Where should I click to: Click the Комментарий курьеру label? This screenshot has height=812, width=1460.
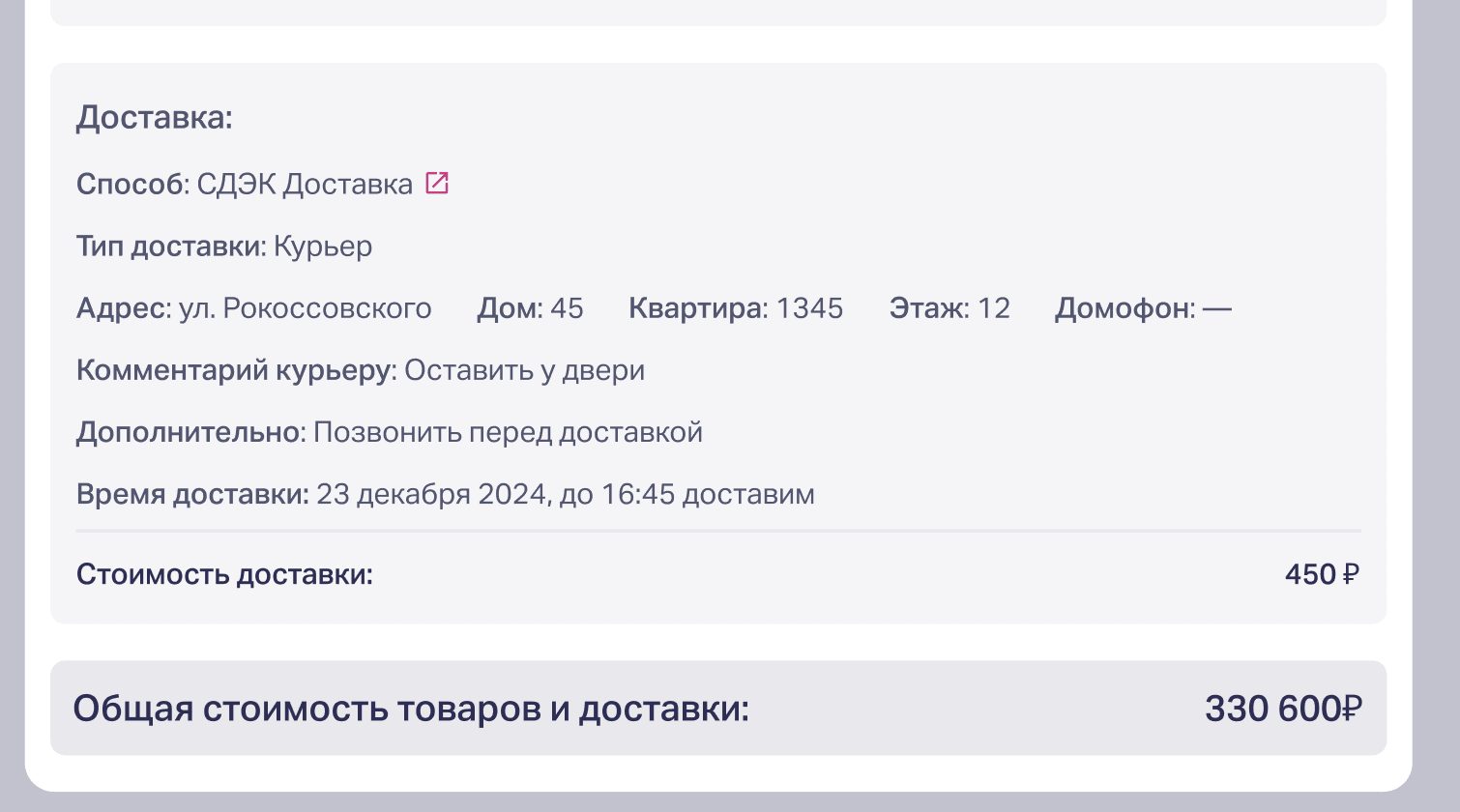[x=236, y=370]
